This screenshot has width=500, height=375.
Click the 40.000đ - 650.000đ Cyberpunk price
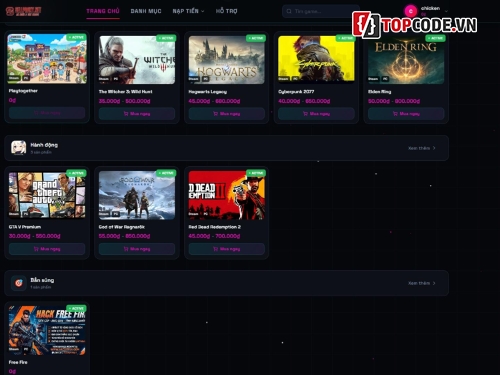click(x=304, y=101)
